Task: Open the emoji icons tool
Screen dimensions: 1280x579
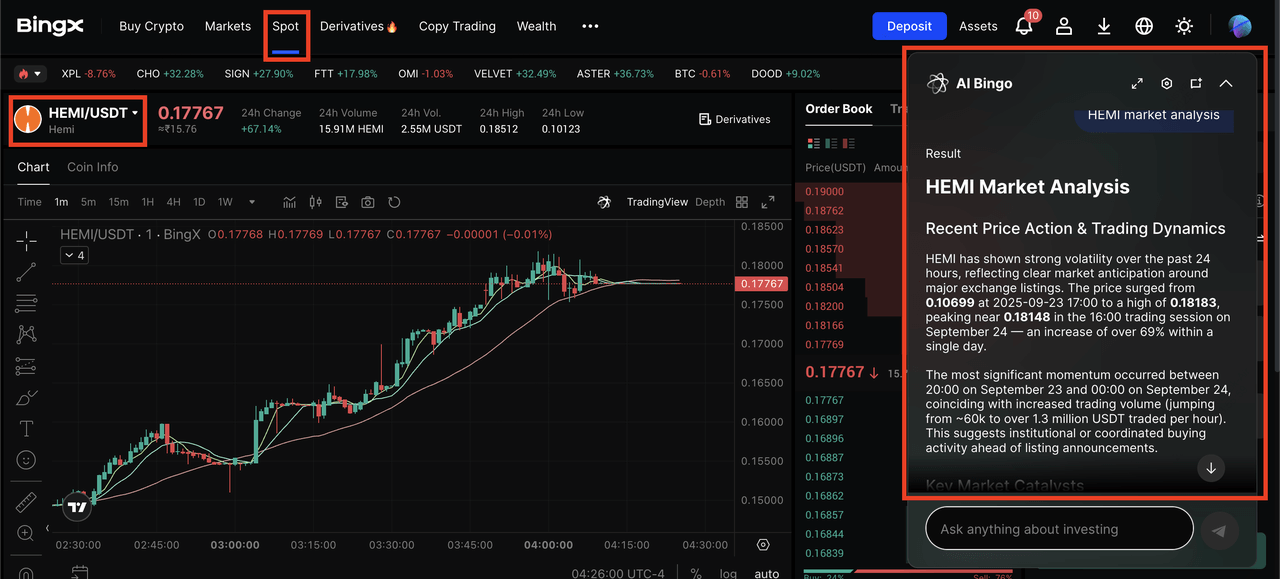Action: (26, 460)
